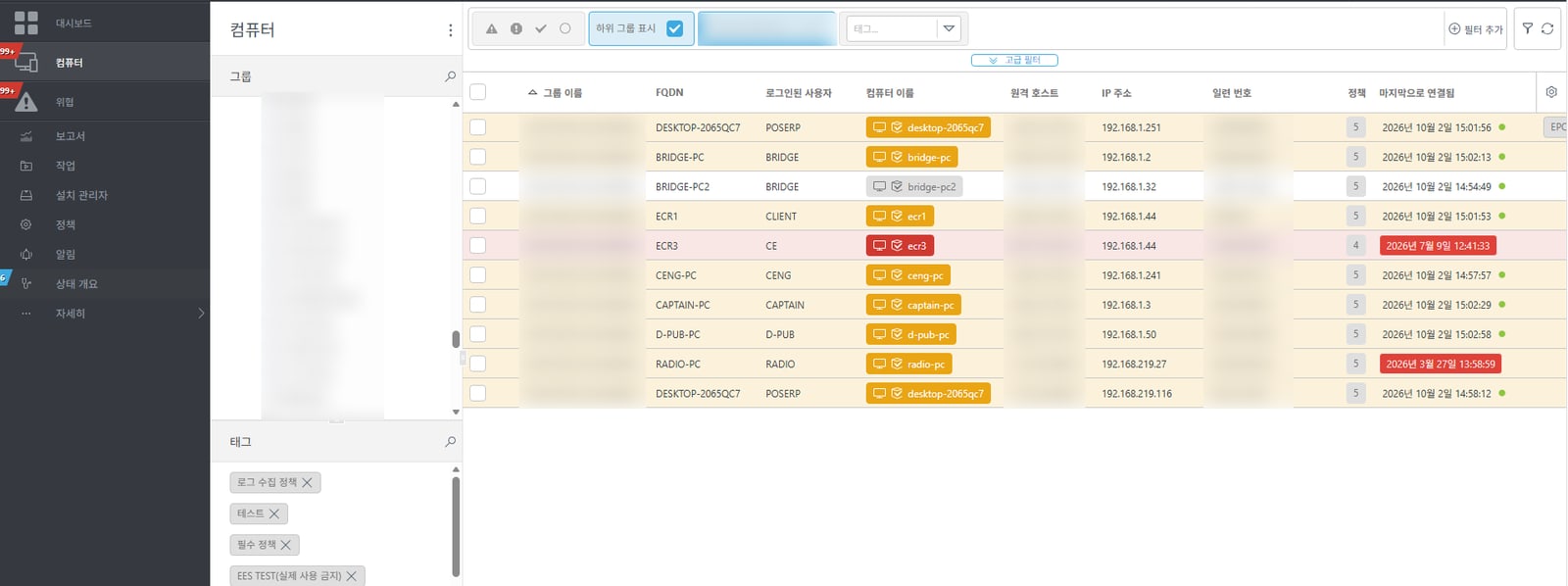Click the 보고서 chart icon in sidebar
The height and width of the screenshot is (586, 1568).
point(26,136)
